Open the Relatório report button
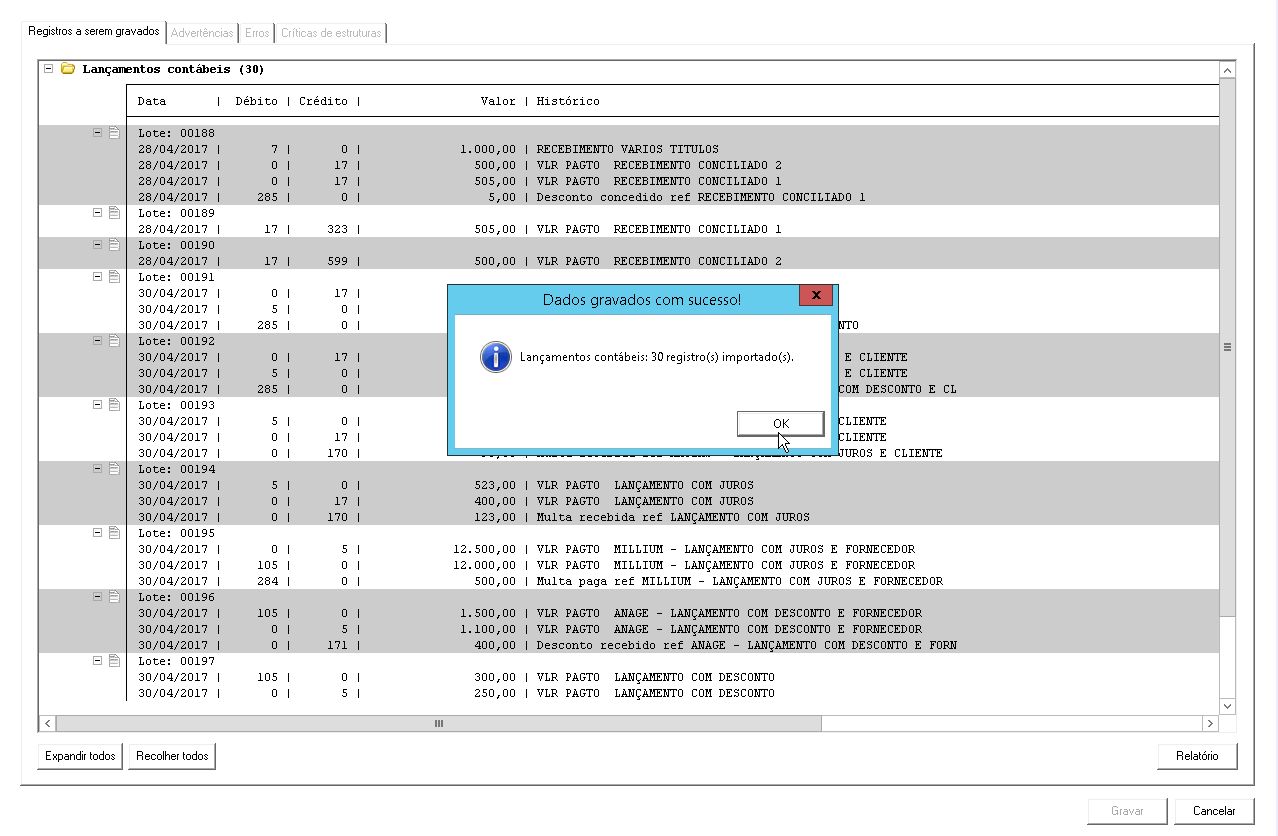This screenshot has height=836, width=1278. (1197, 756)
